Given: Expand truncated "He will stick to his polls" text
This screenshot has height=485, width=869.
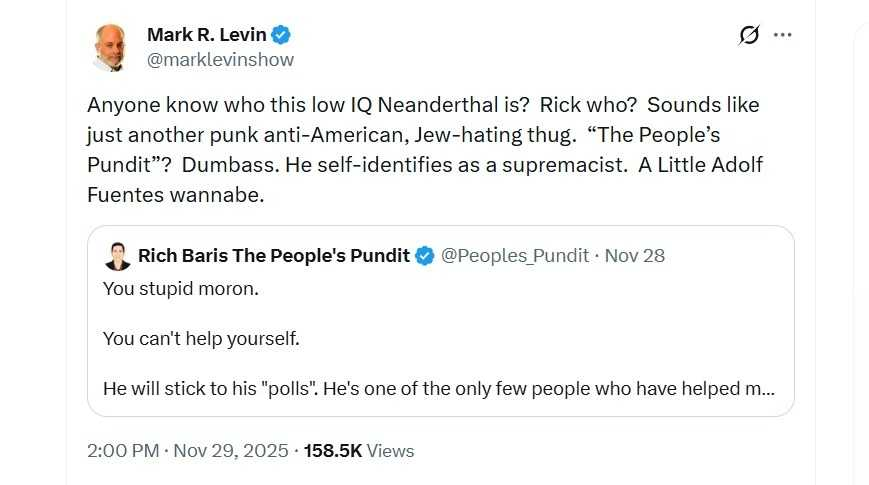Looking at the screenshot, I should (x=438, y=388).
